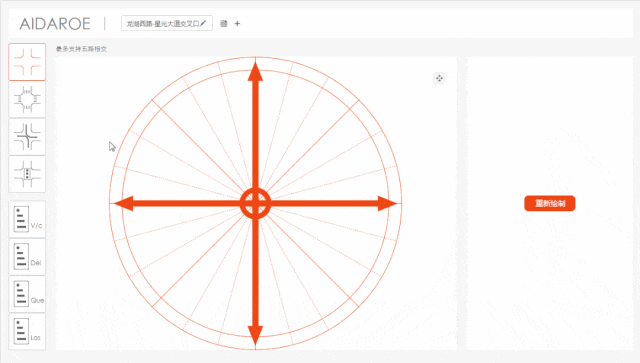
Task: Click the move/pan icon on the canvas
Action: 439,78
